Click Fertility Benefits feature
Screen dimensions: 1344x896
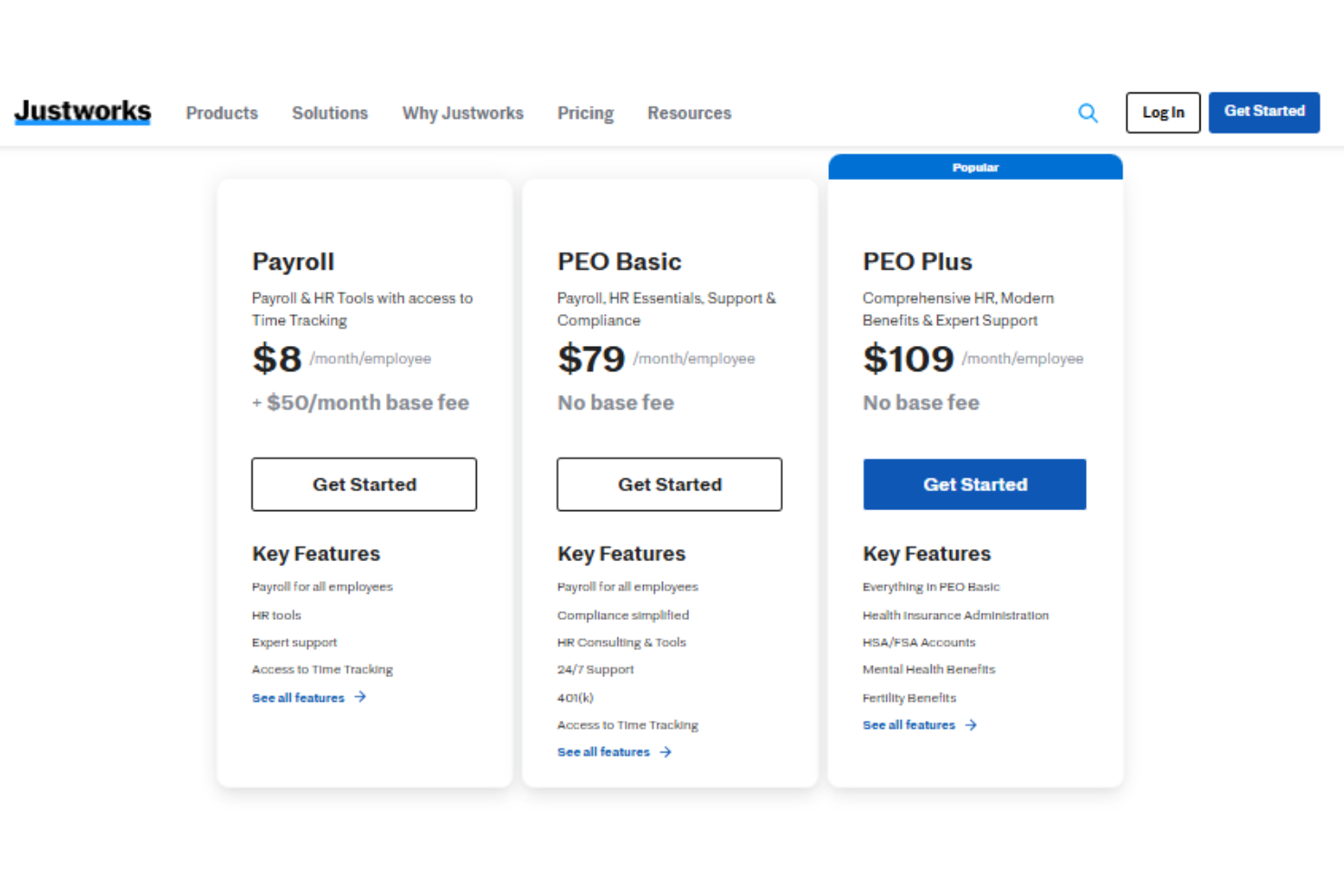click(x=909, y=697)
